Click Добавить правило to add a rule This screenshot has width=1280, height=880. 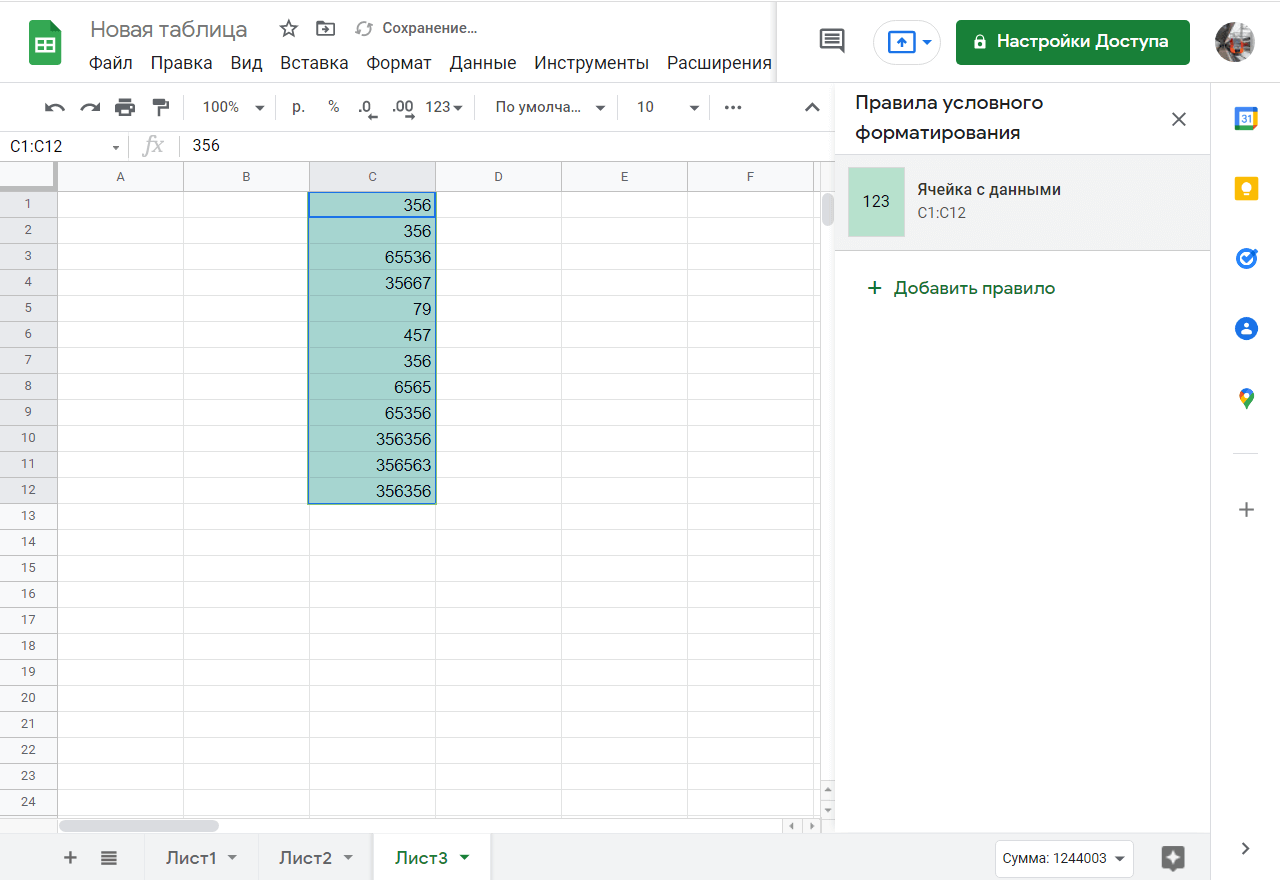point(961,288)
